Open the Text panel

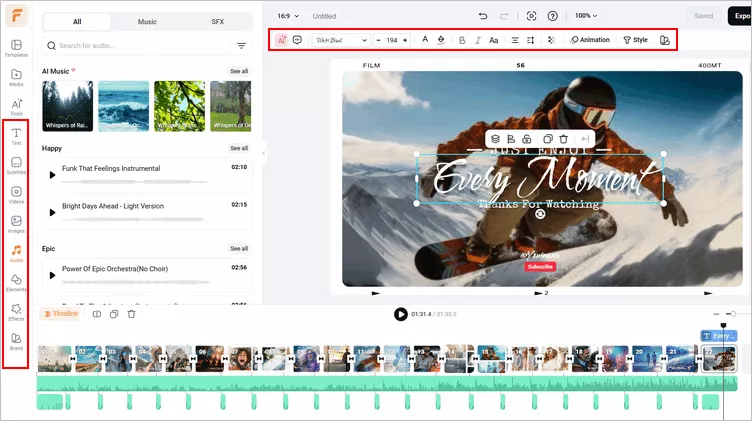click(x=16, y=136)
